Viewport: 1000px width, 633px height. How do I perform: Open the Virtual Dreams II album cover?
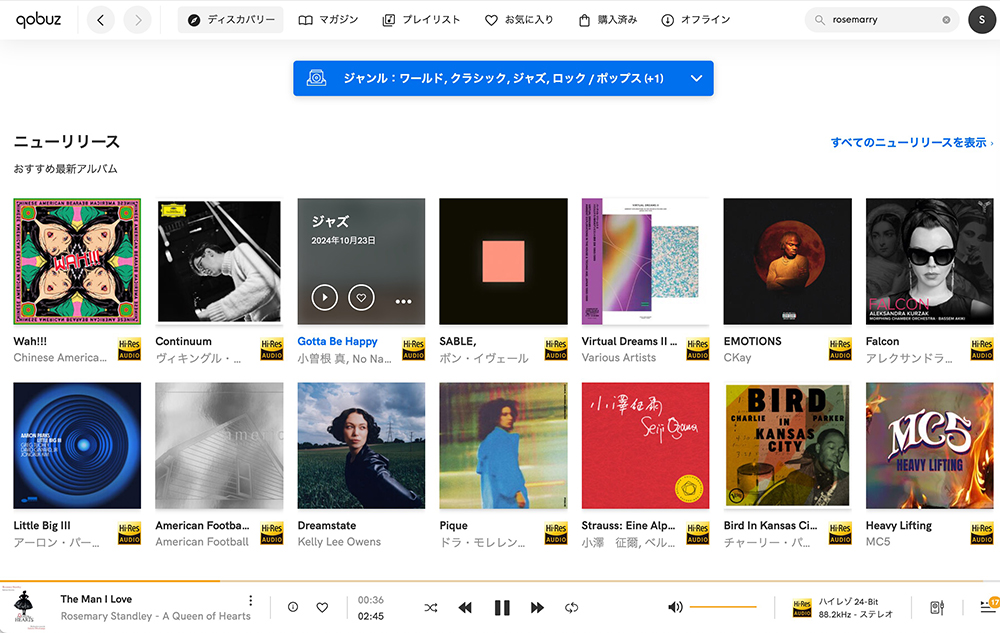coord(645,261)
